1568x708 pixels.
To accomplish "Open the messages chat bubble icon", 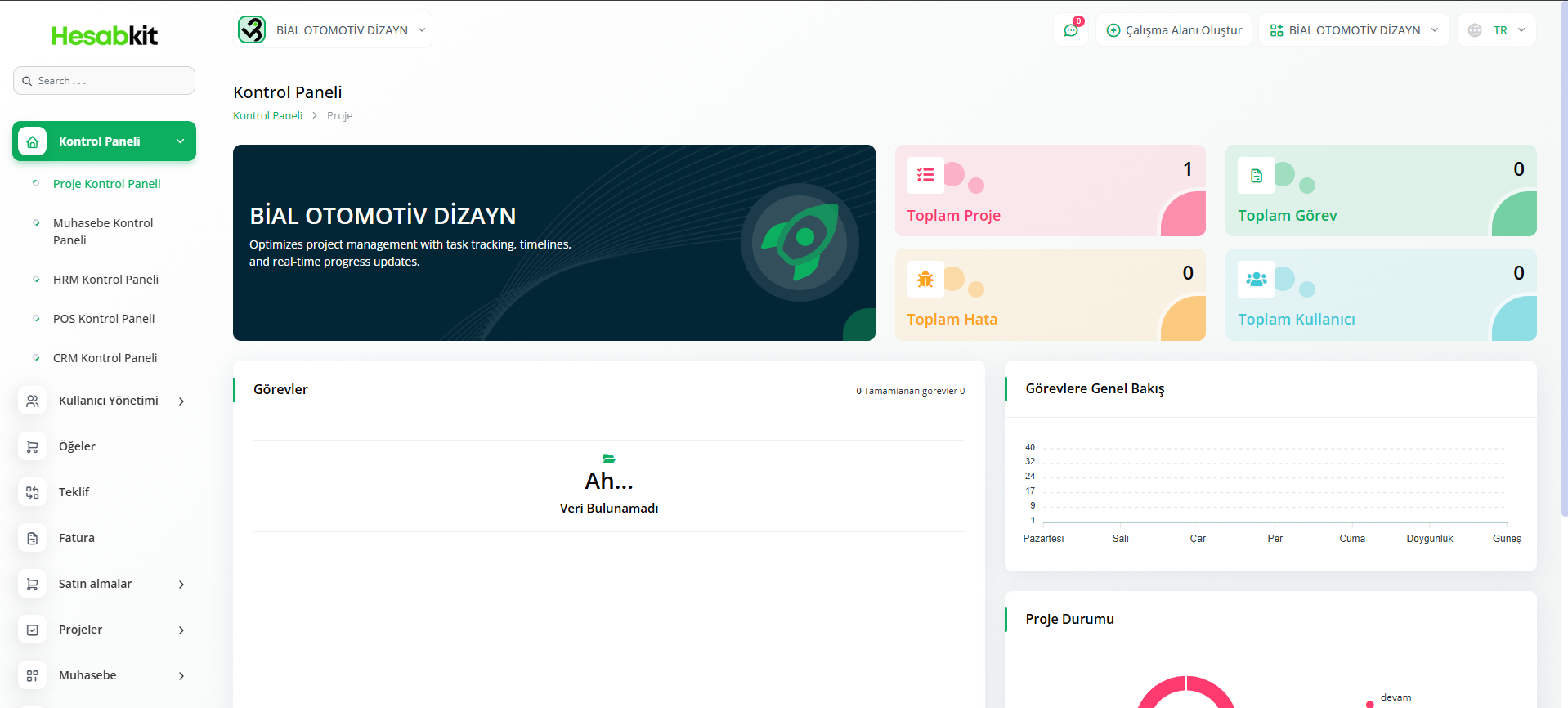I will click(1071, 30).
